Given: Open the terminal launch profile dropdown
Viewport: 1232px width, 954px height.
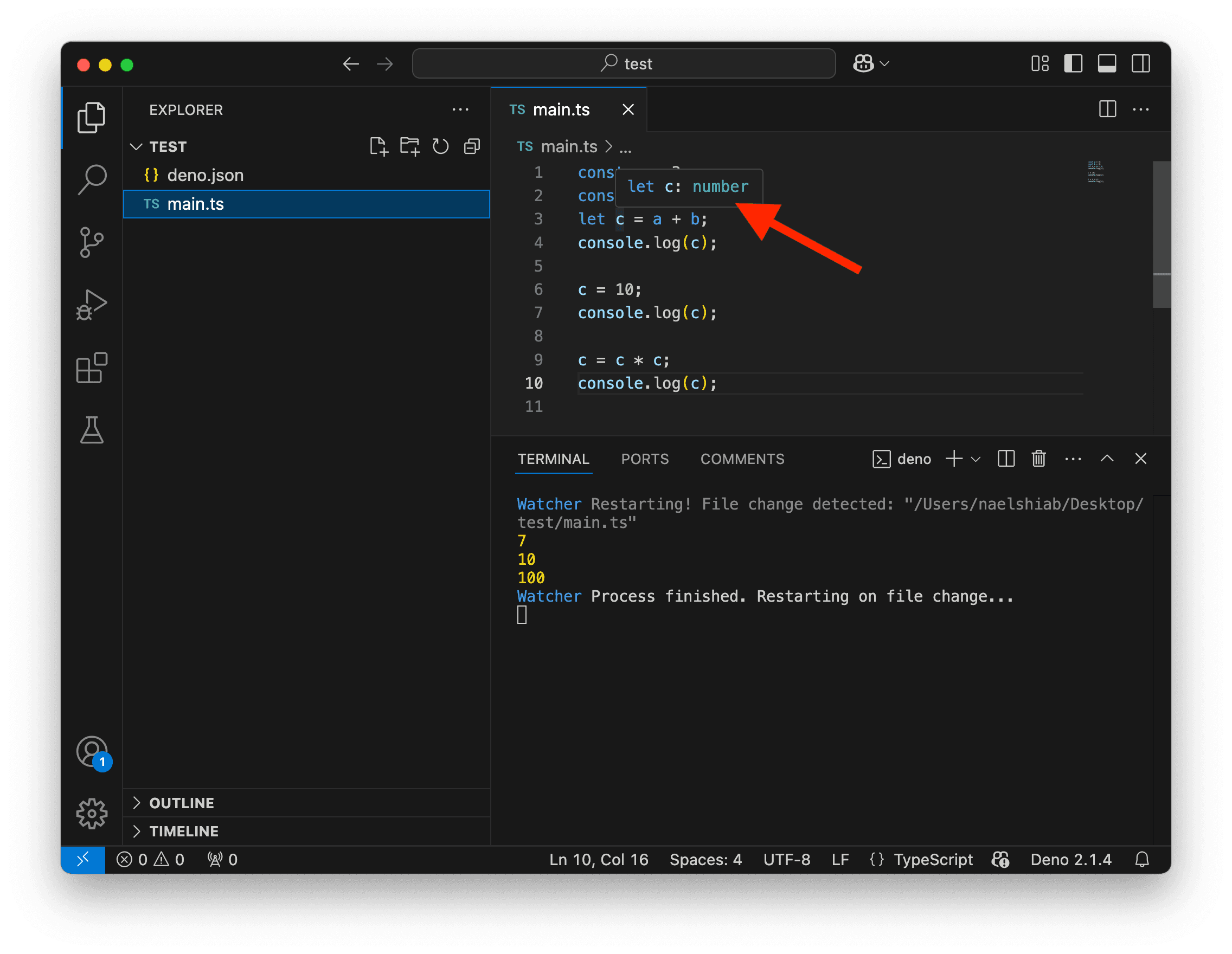Looking at the screenshot, I should 976,459.
